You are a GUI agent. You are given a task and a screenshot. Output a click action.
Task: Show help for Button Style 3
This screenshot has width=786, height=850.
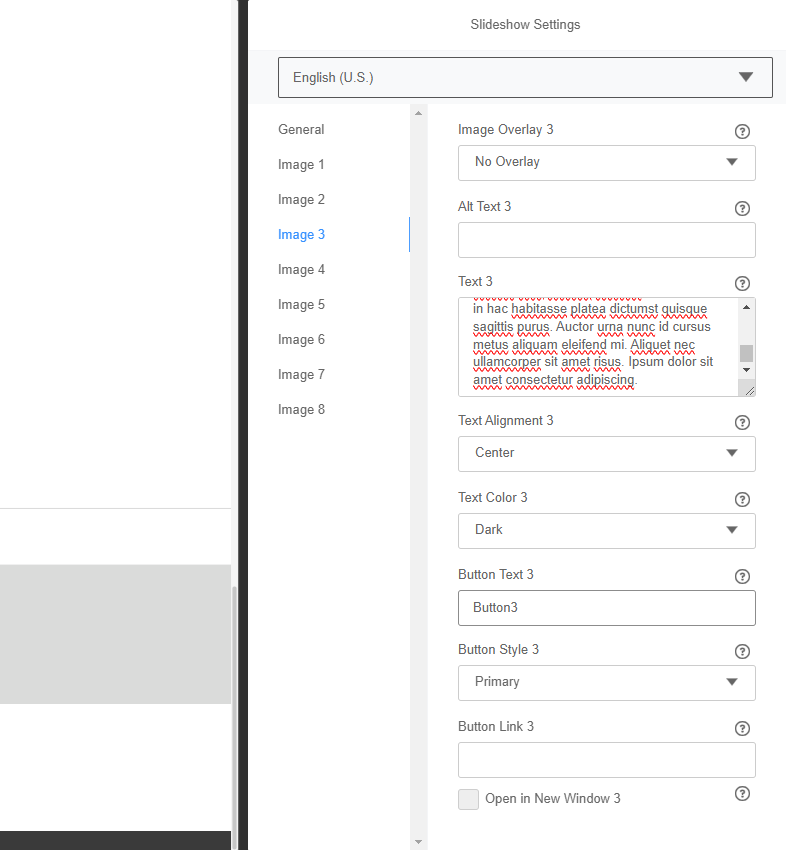742,651
